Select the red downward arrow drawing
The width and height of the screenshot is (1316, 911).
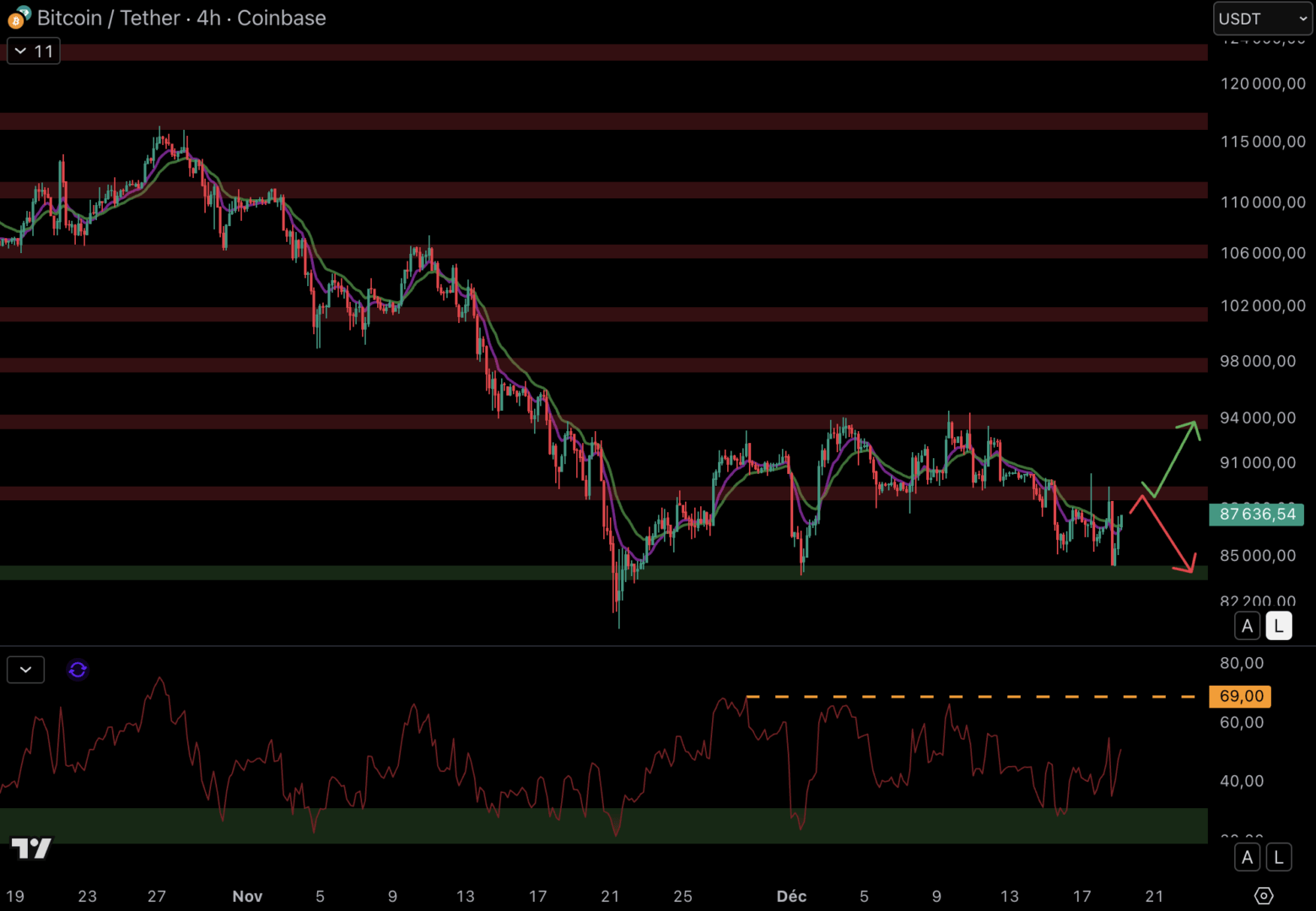pyautogui.click(x=1167, y=535)
